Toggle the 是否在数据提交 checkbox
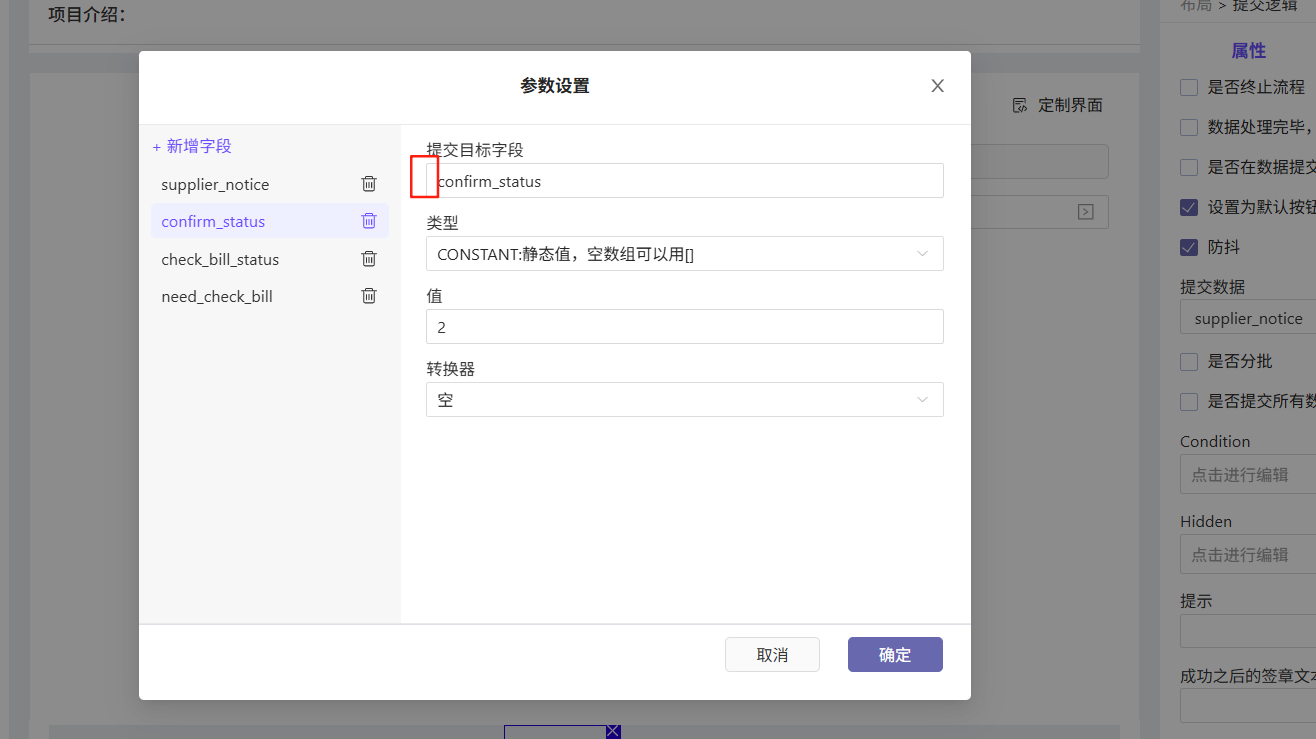This screenshot has height=739, width=1316. [1189, 167]
